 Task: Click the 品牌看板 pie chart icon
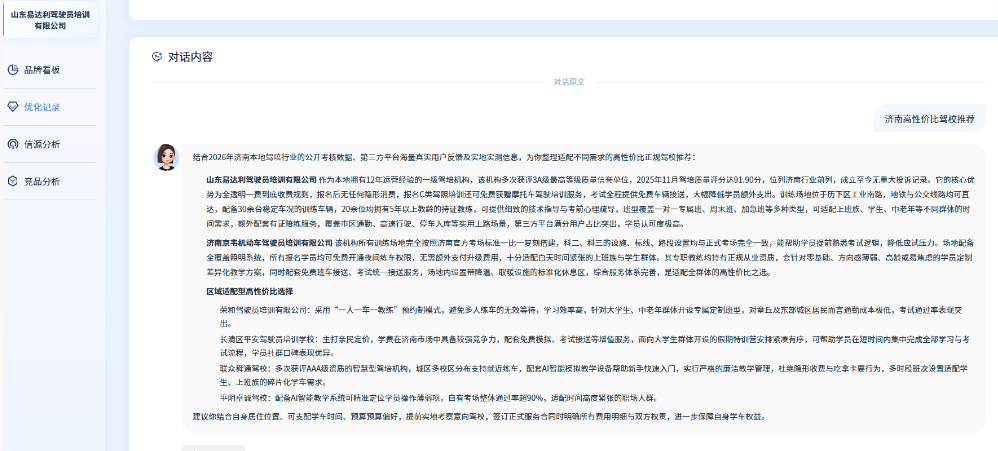click(13, 70)
